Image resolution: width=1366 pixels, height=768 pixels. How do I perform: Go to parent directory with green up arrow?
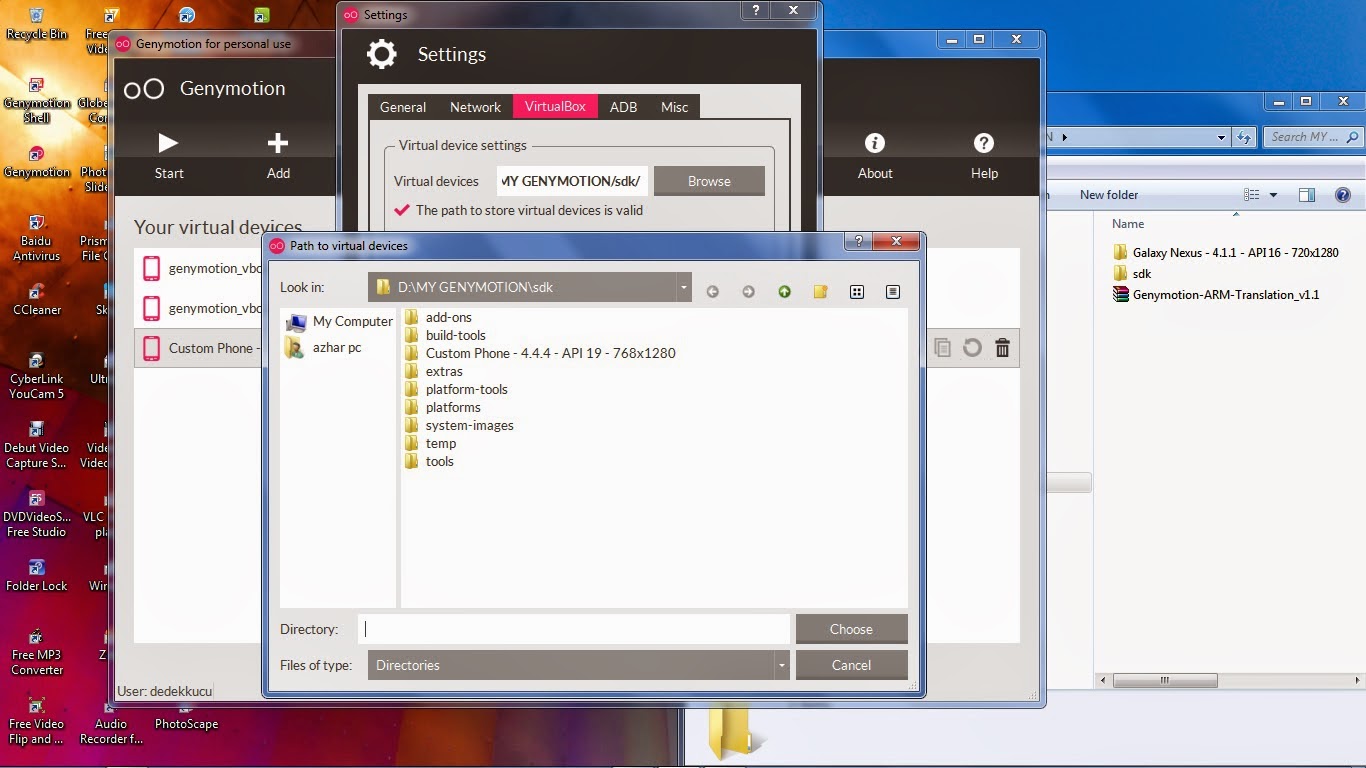pyautogui.click(x=784, y=292)
